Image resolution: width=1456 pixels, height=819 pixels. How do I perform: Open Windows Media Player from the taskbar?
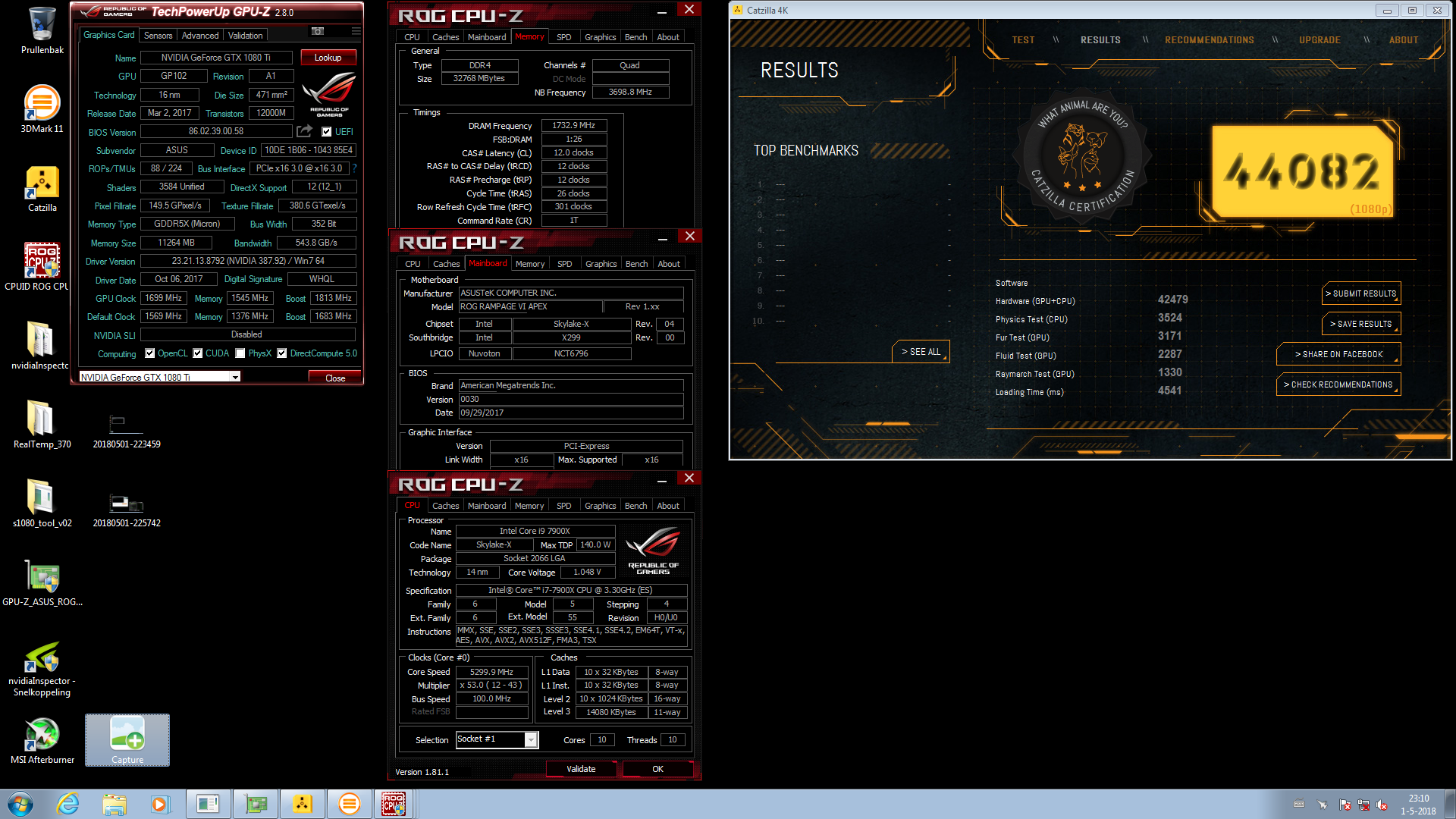[160, 804]
